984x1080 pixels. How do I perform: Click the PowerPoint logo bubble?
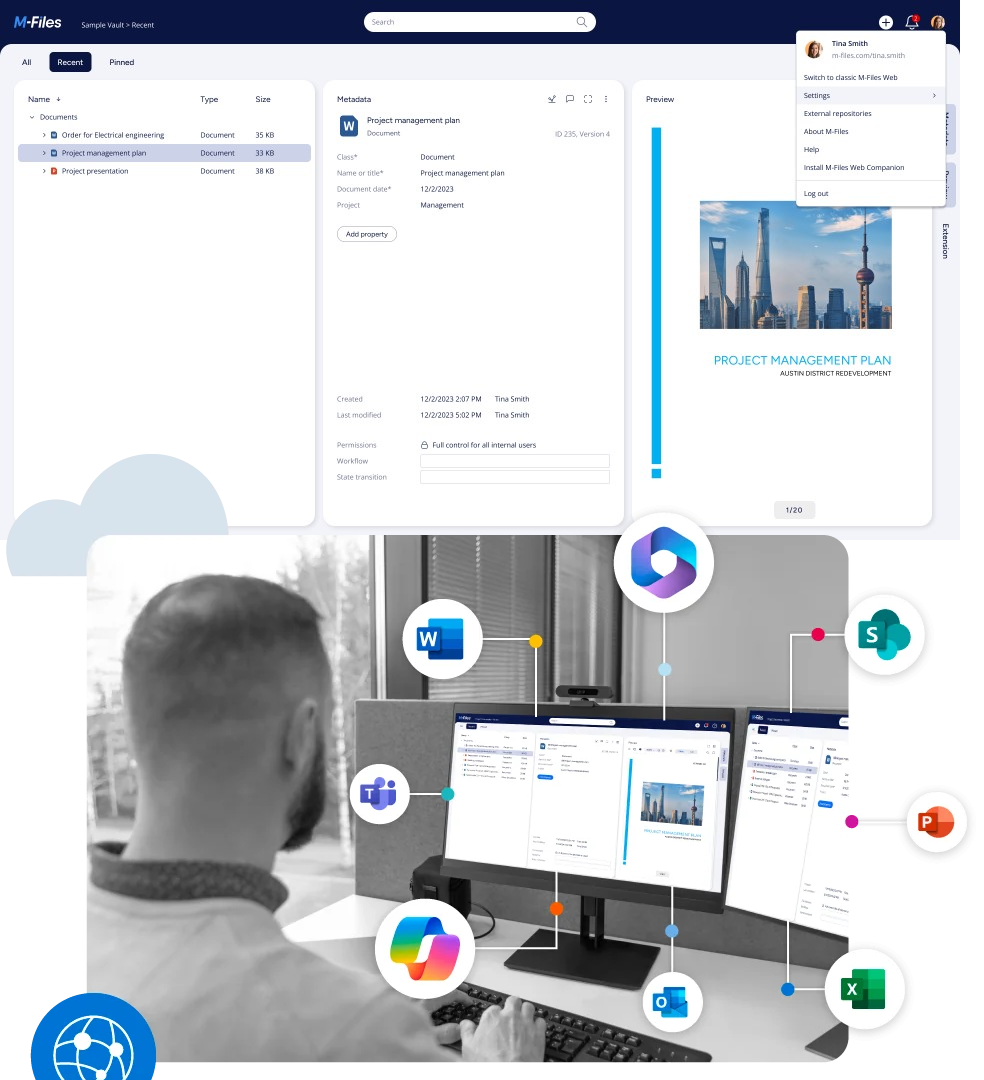pos(936,822)
